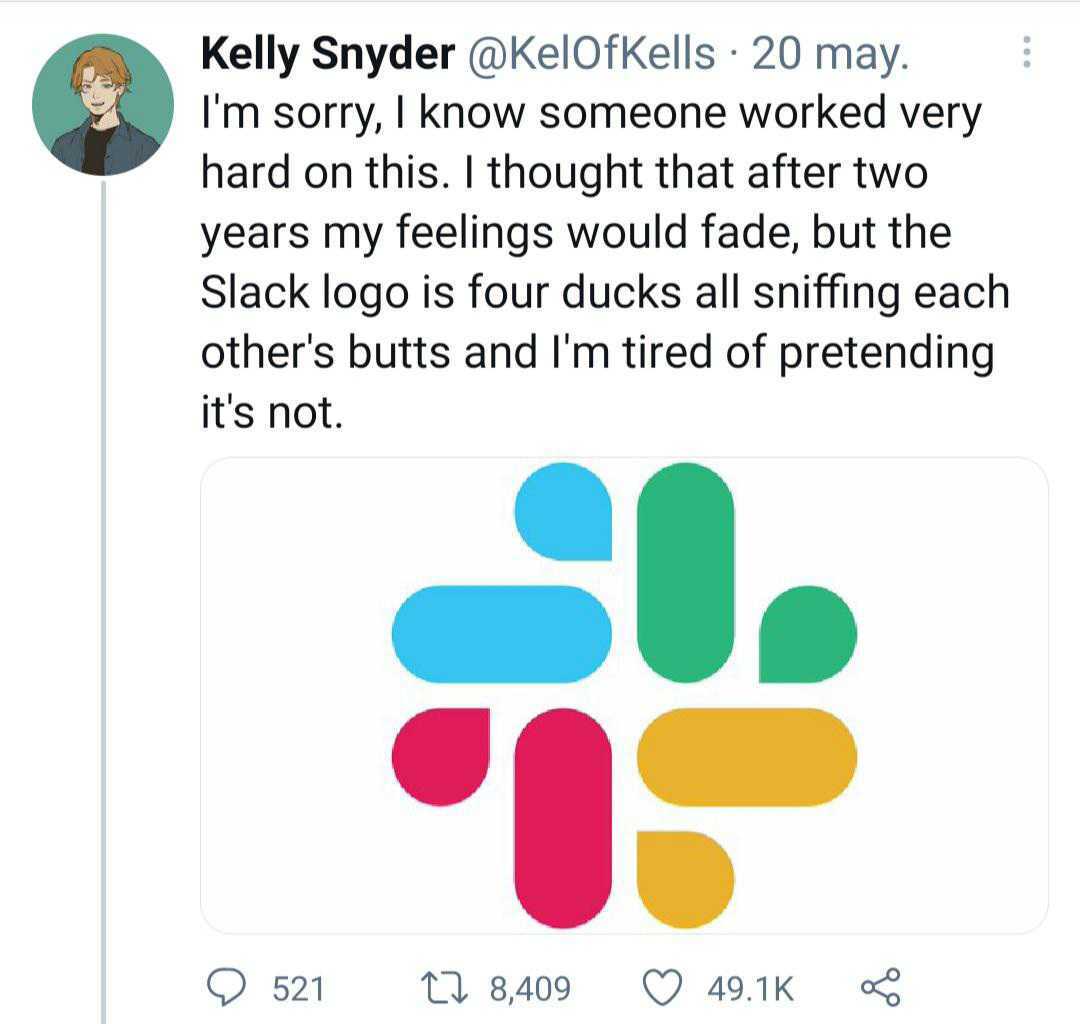View the 521 replies count
The image size is (1080, 1024).
(x=298, y=989)
